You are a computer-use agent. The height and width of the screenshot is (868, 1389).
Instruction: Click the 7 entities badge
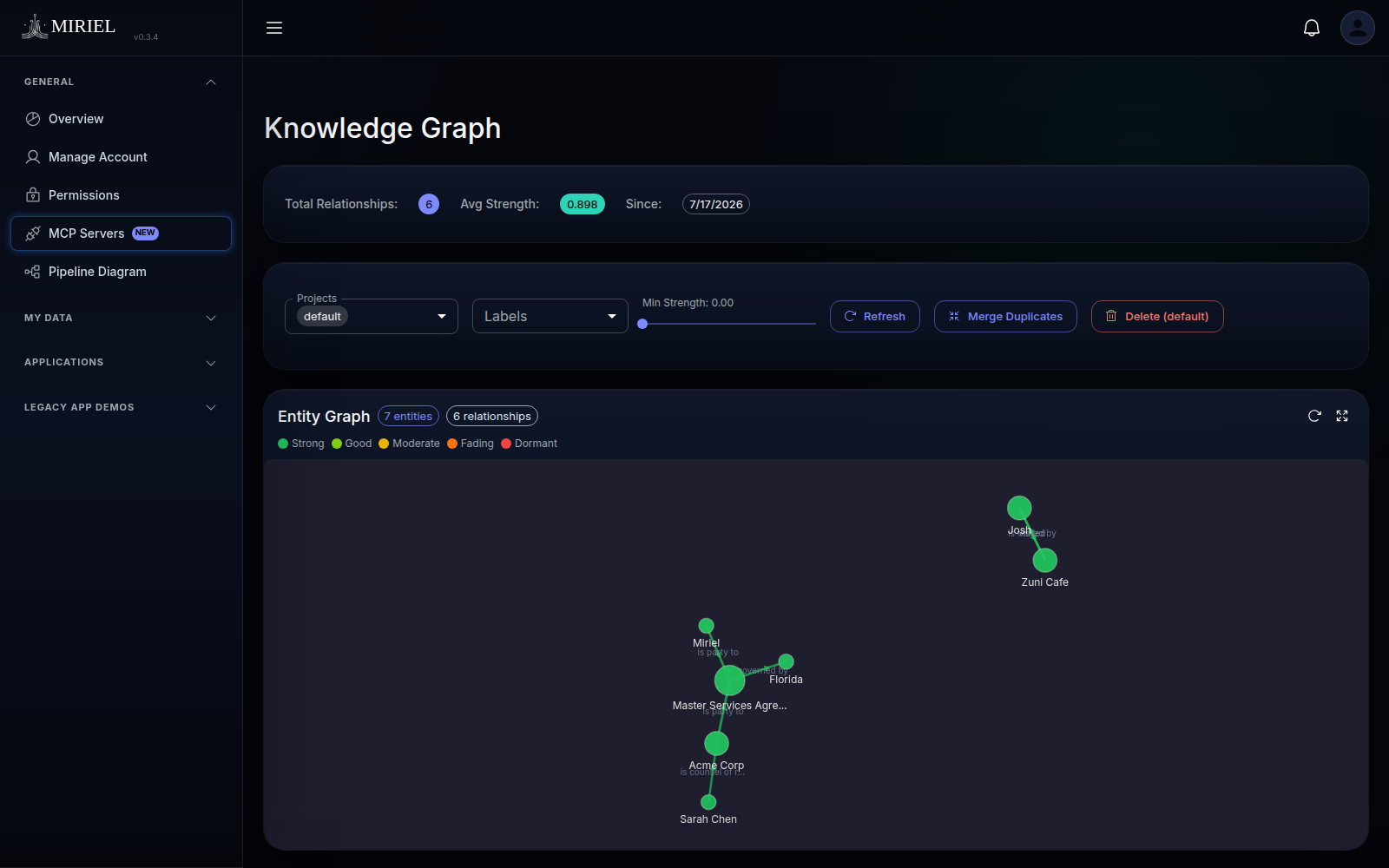pos(408,417)
